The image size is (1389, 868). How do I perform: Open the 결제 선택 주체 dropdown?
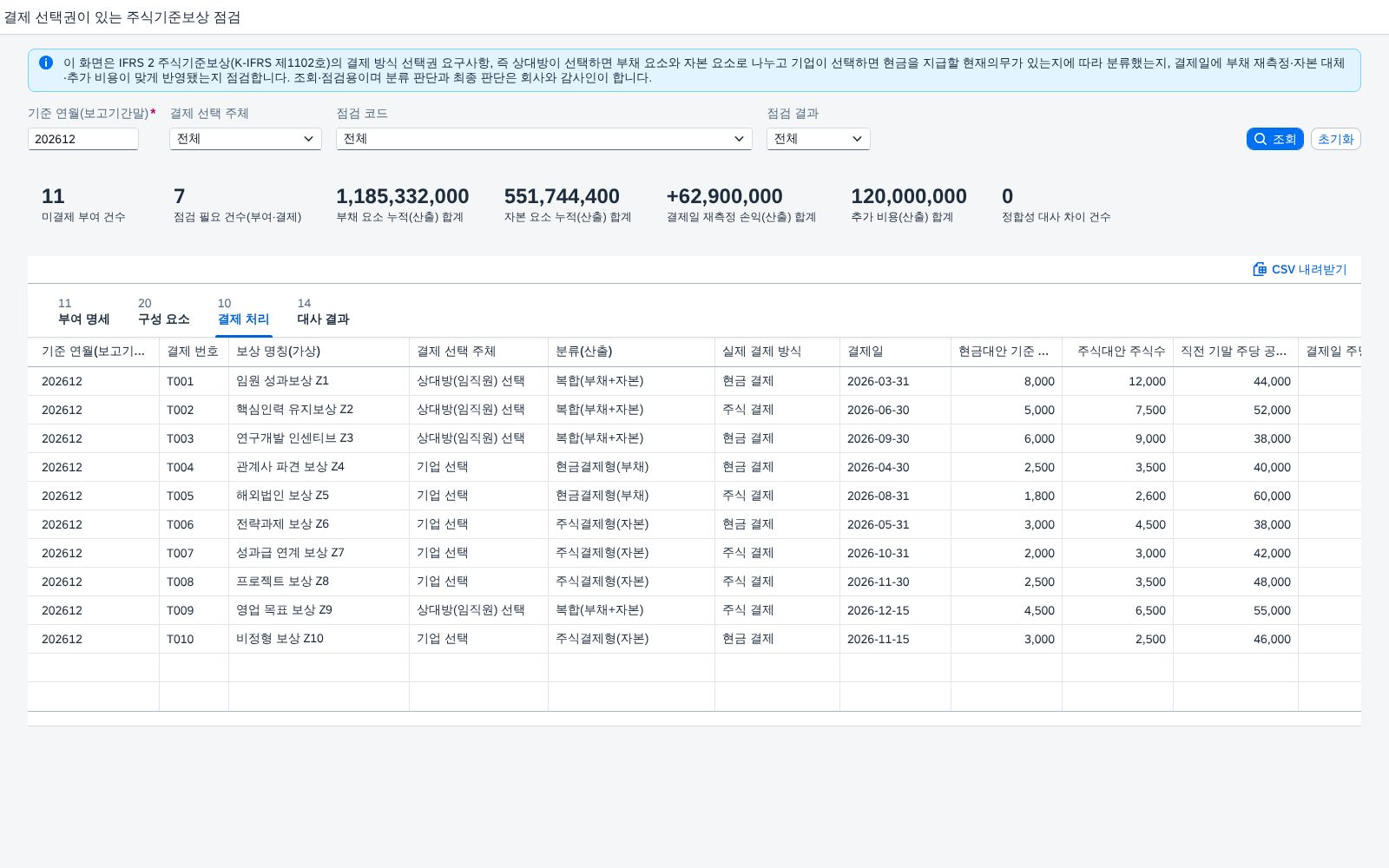(x=246, y=139)
